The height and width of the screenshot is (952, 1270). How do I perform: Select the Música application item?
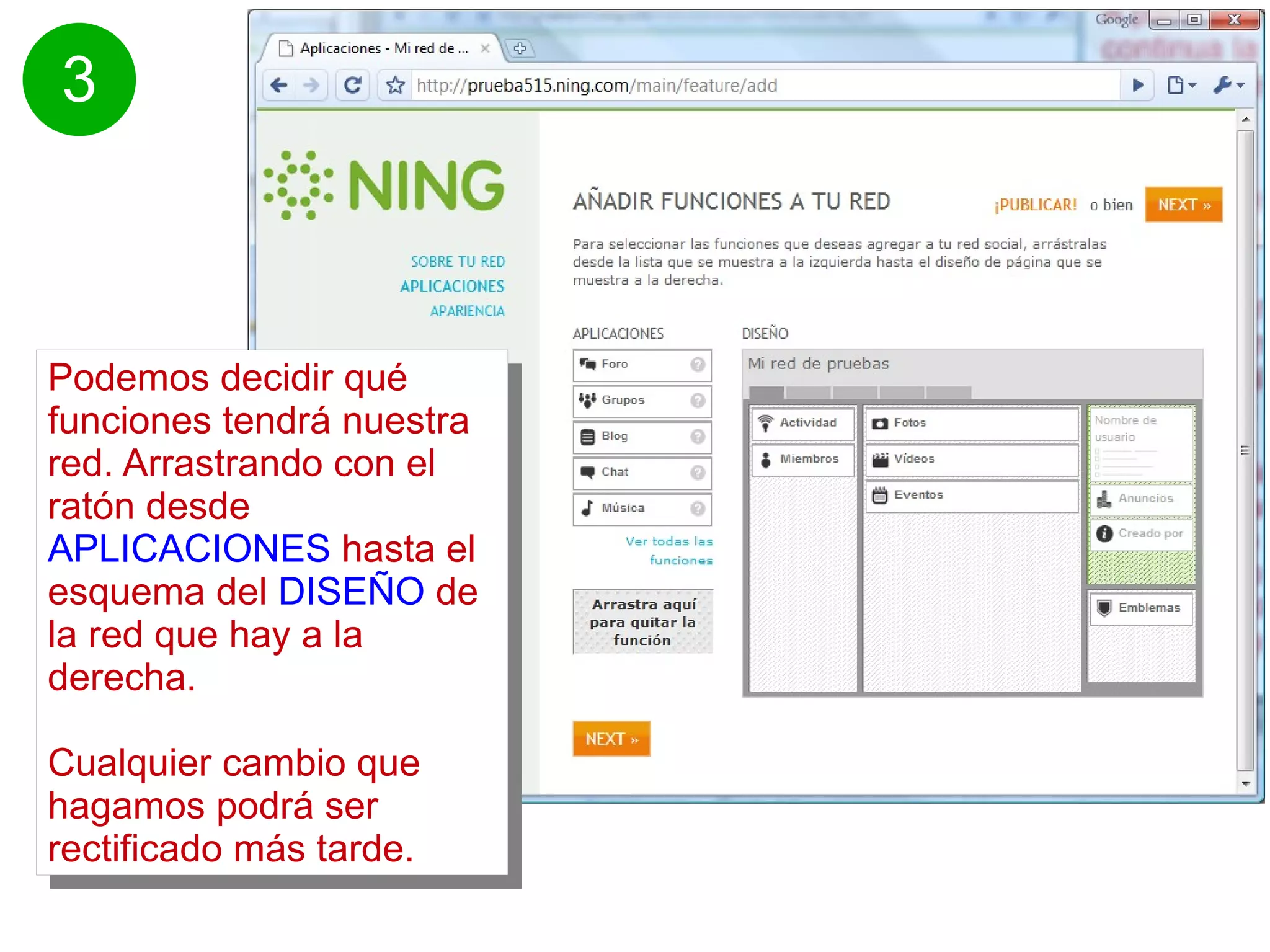click(642, 509)
